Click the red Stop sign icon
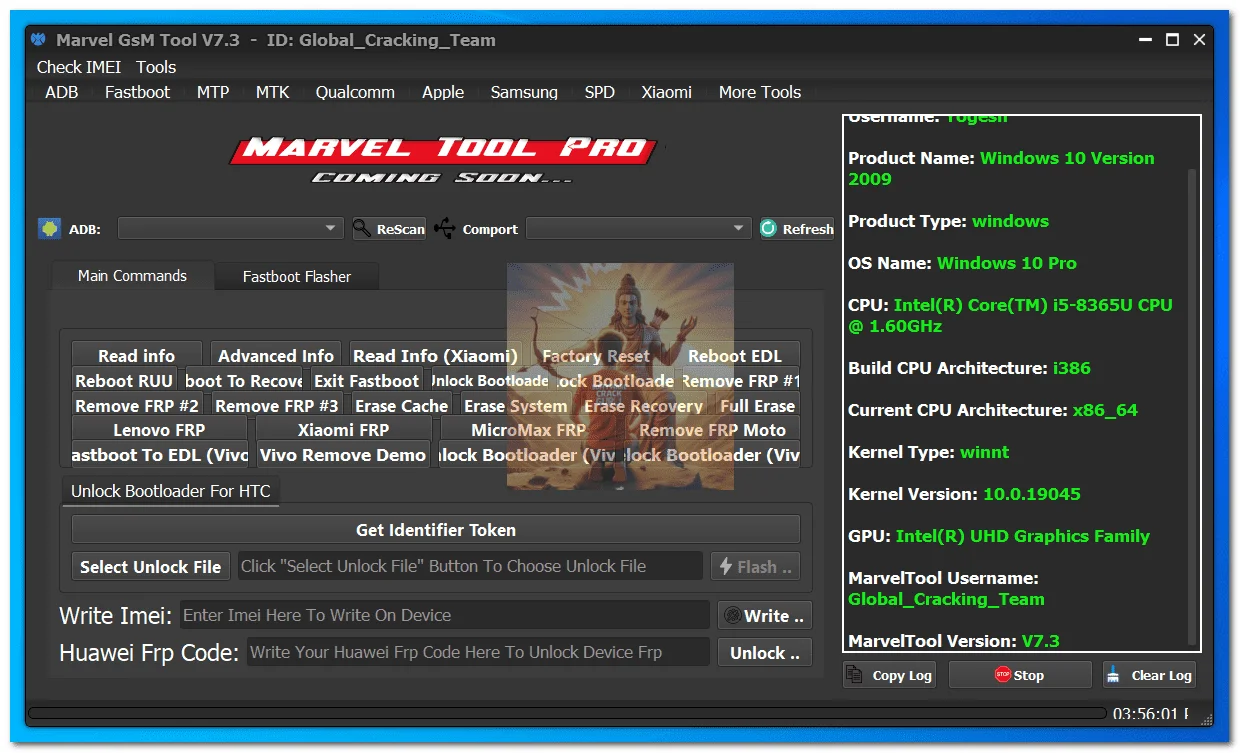 pyautogui.click(x=1002, y=675)
